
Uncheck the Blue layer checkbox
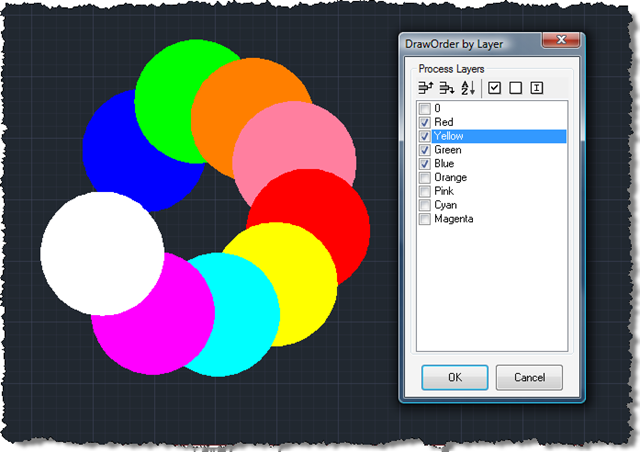(x=425, y=163)
